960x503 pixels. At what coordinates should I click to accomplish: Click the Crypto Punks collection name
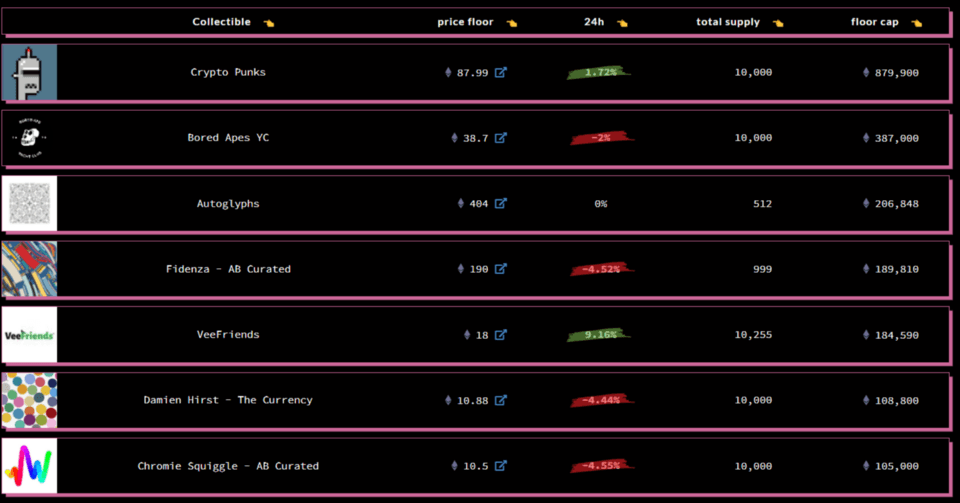[x=228, y=72]
